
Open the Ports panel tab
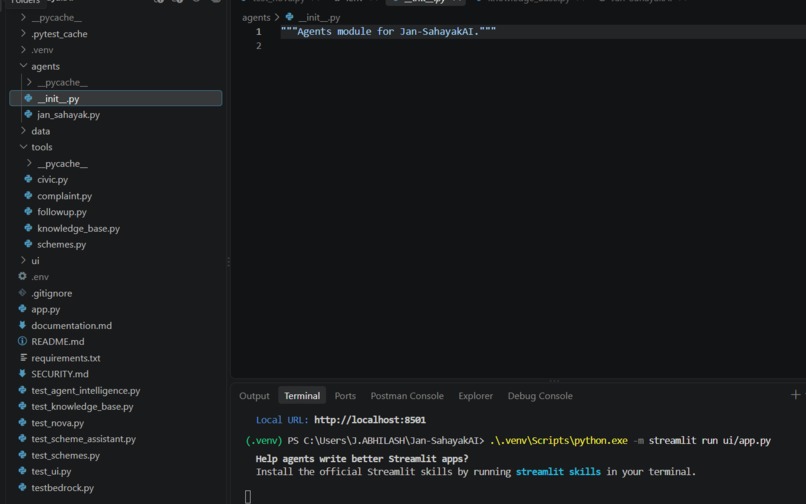point(345,395)
